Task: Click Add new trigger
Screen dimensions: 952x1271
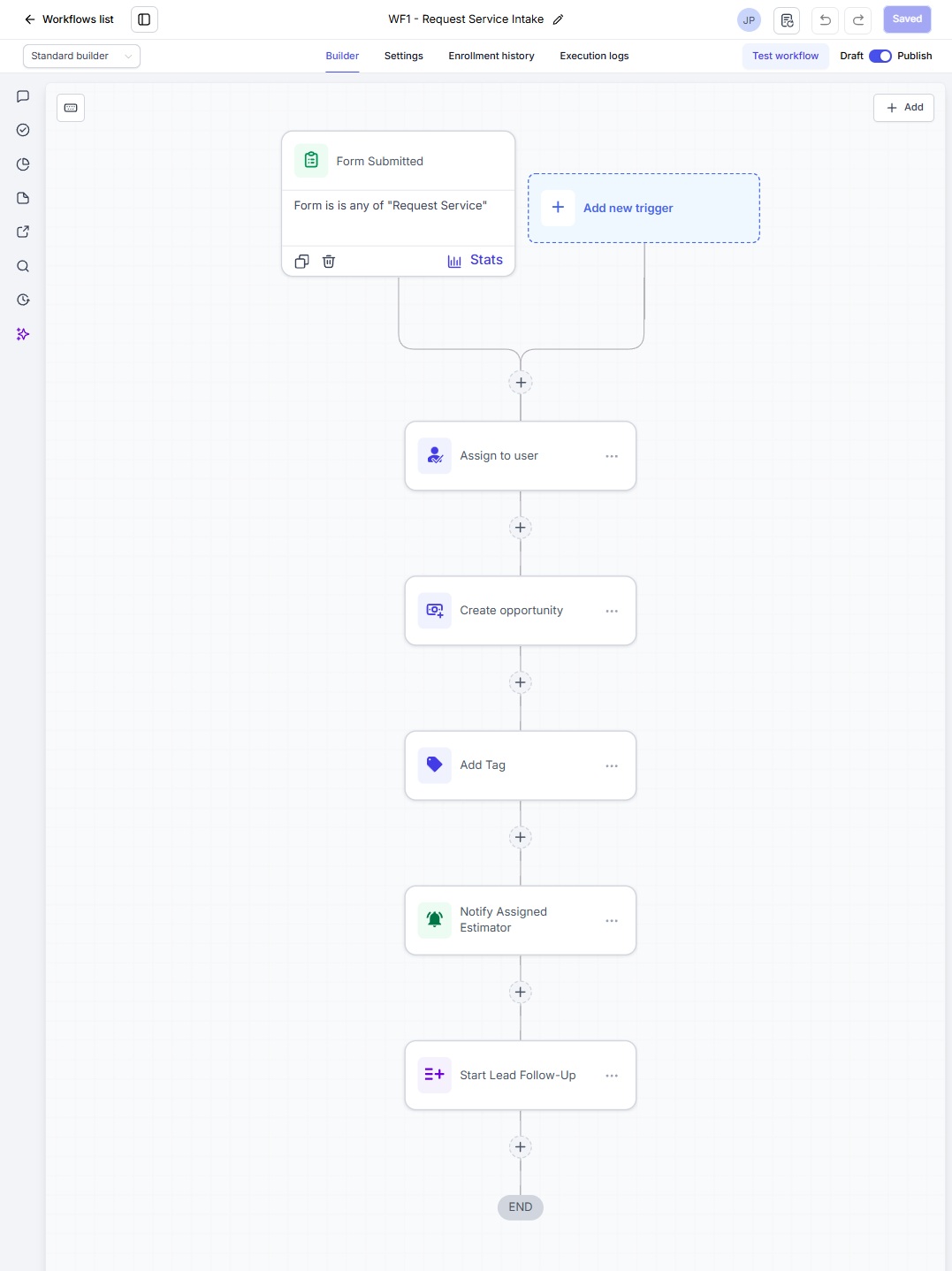Action: (644, 209)
